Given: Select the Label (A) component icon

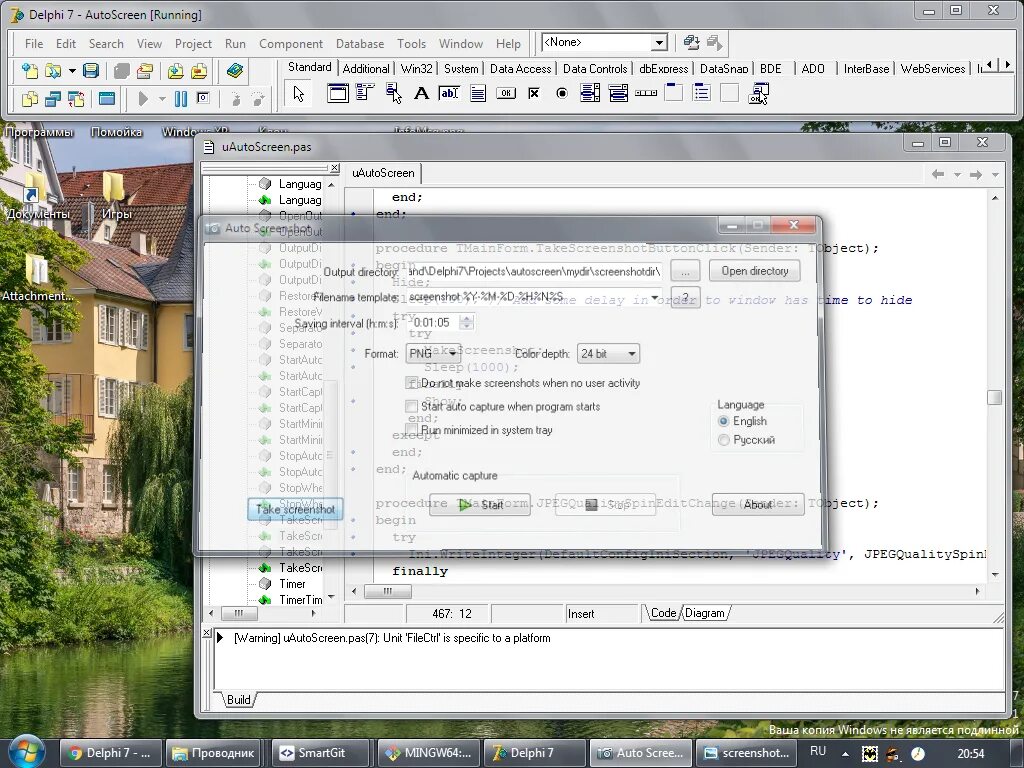Looking at the screenshot, I should click(x=421, y=93).
